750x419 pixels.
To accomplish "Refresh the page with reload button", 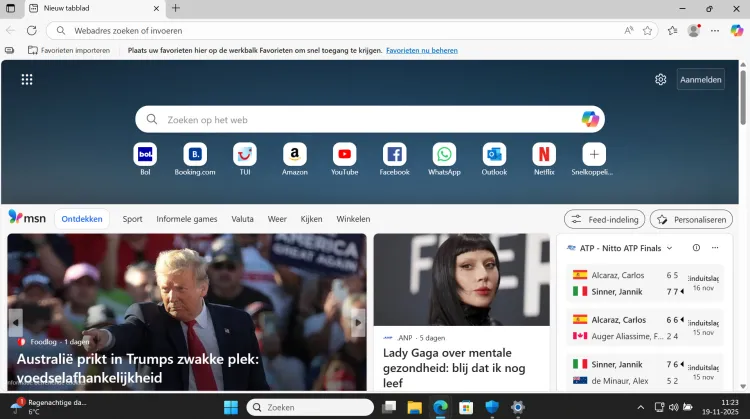I will pos(32,31).
